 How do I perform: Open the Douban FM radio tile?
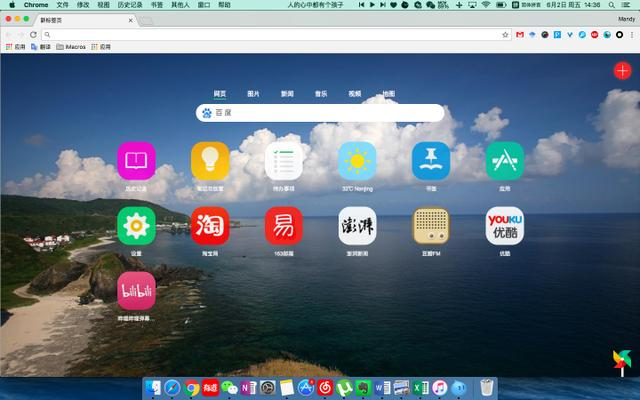point(431,226)
